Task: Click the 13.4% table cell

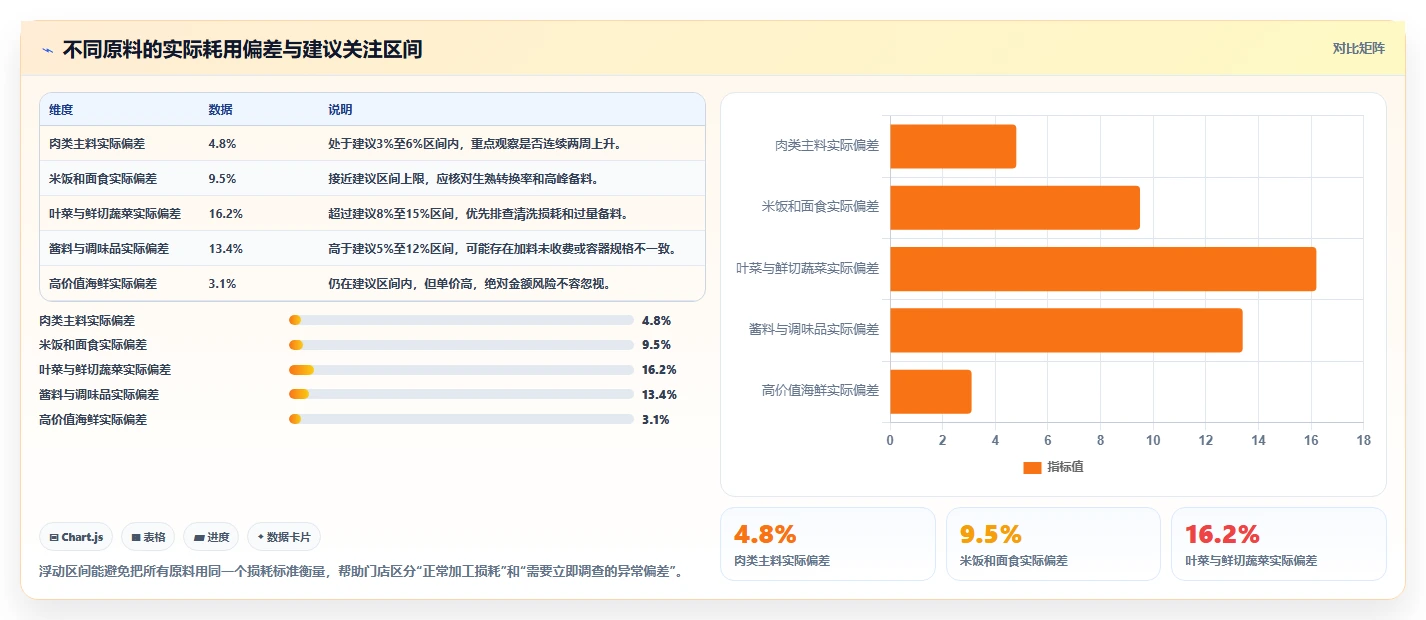Action: pos(226,249)
